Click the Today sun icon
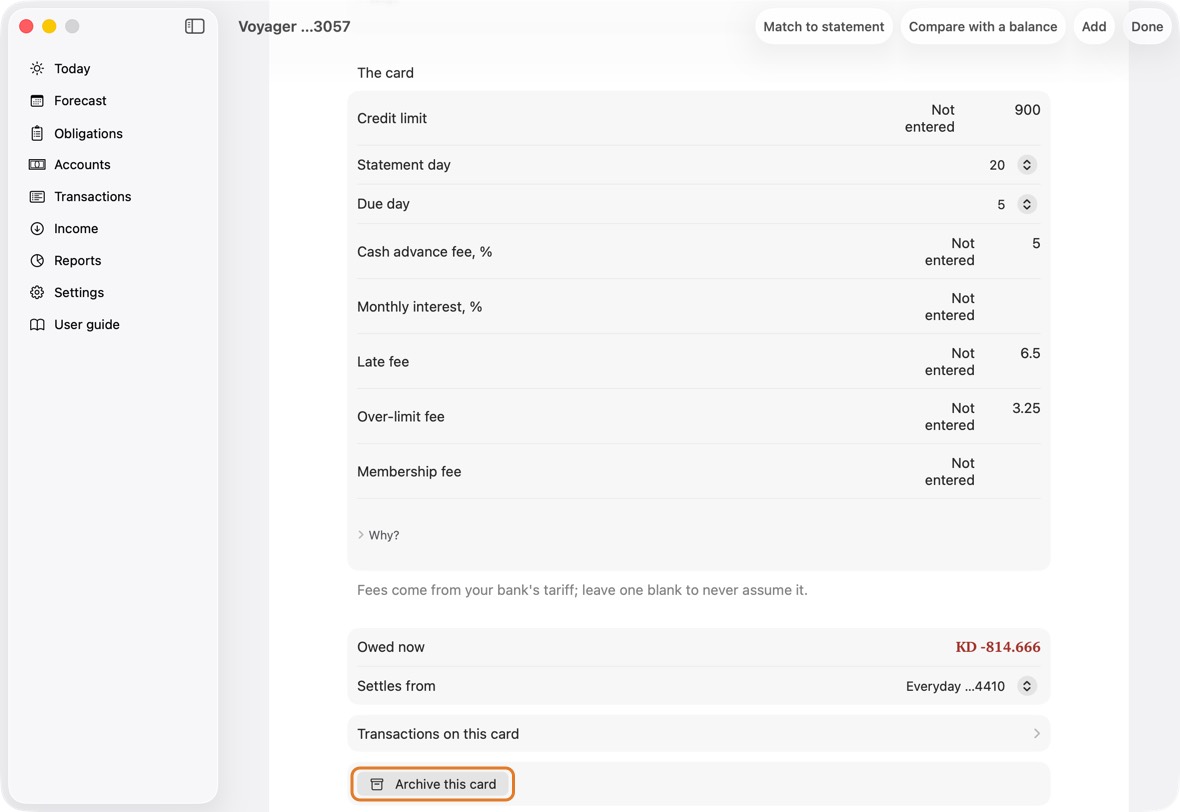 tap(37, 68)
